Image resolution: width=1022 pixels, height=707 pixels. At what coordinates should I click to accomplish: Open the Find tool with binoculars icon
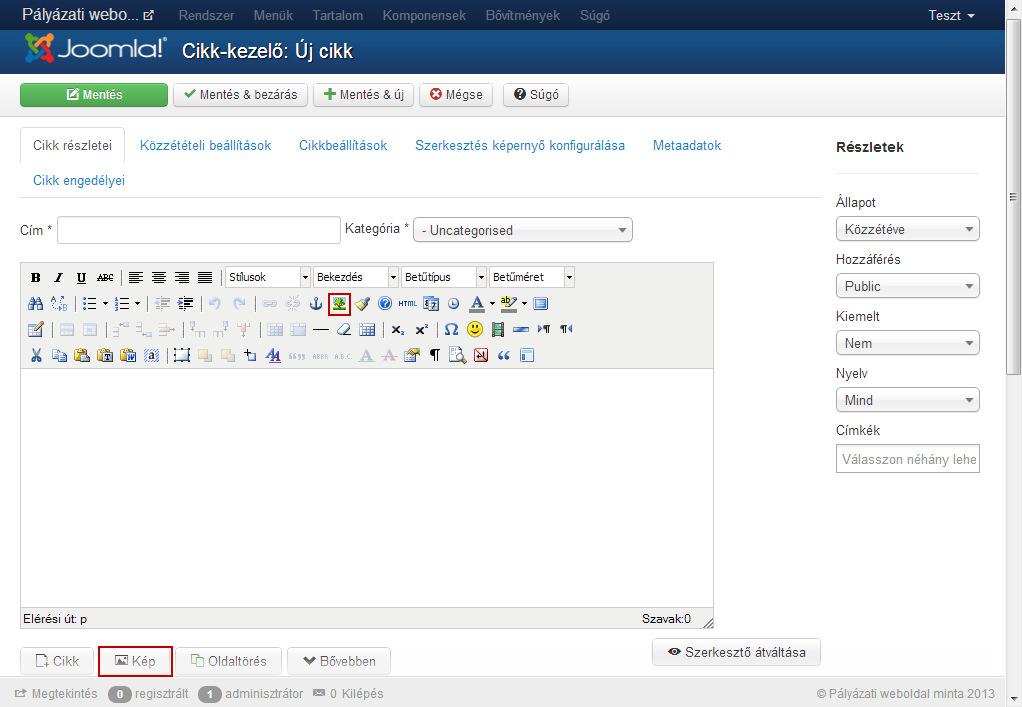(x=36, y=304)
